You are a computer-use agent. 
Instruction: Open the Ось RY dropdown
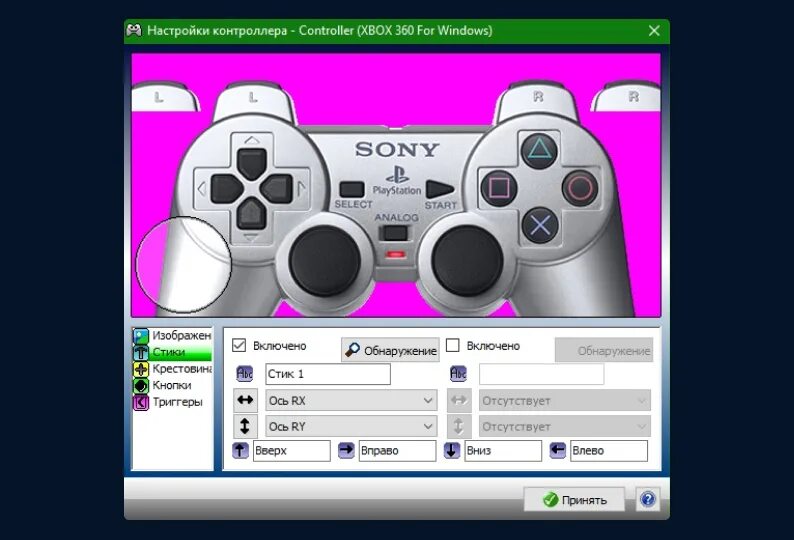coord(351,426)
